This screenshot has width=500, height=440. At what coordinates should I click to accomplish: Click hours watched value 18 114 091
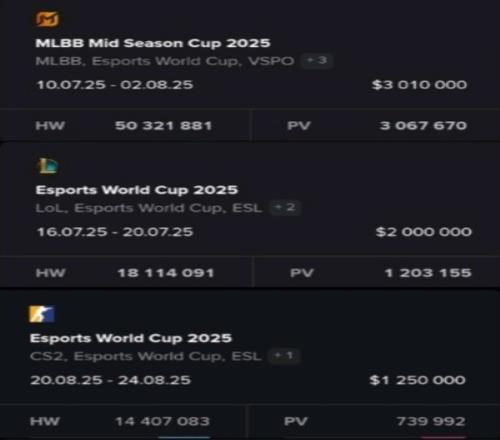click(166, 273)
